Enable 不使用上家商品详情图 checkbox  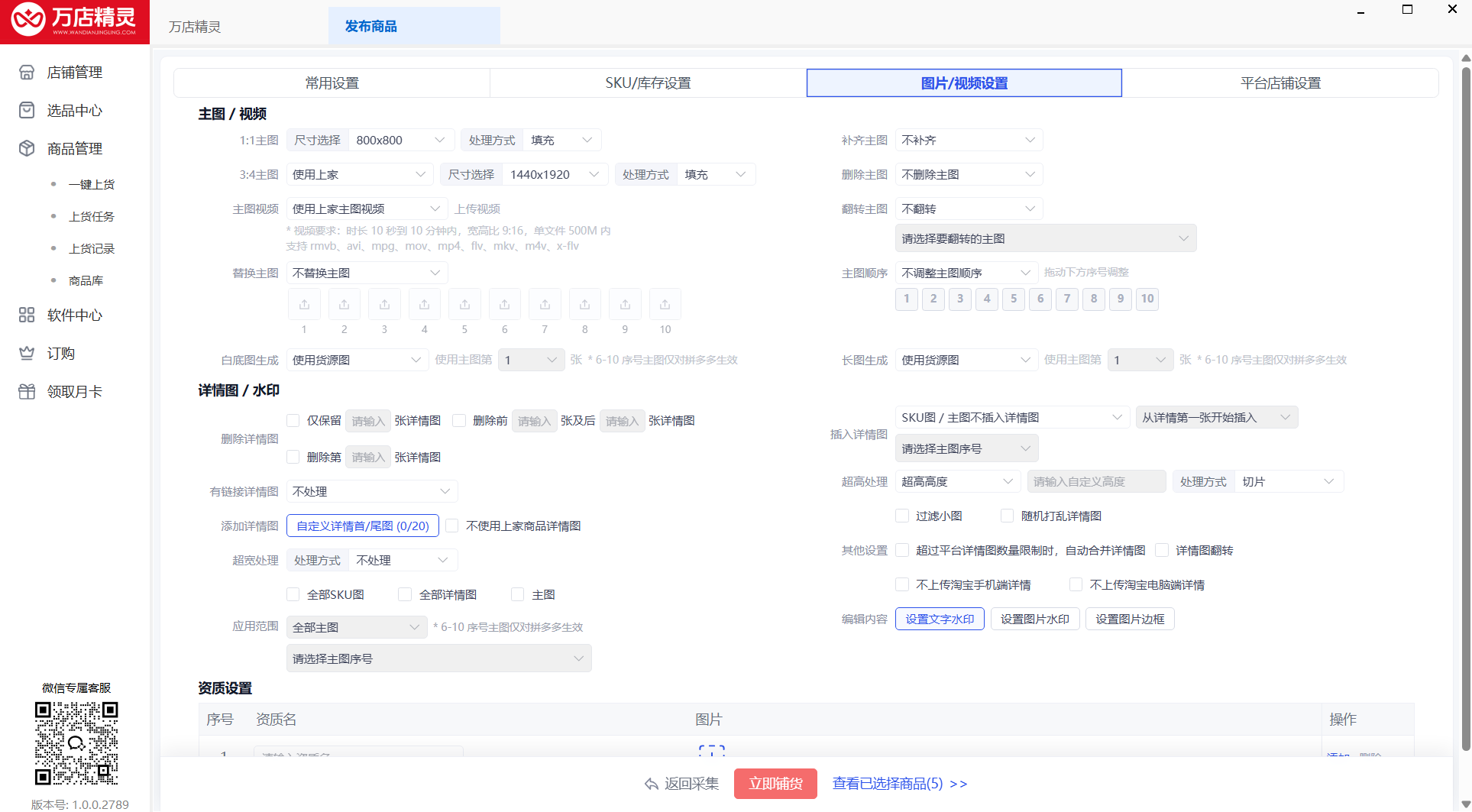452,526
